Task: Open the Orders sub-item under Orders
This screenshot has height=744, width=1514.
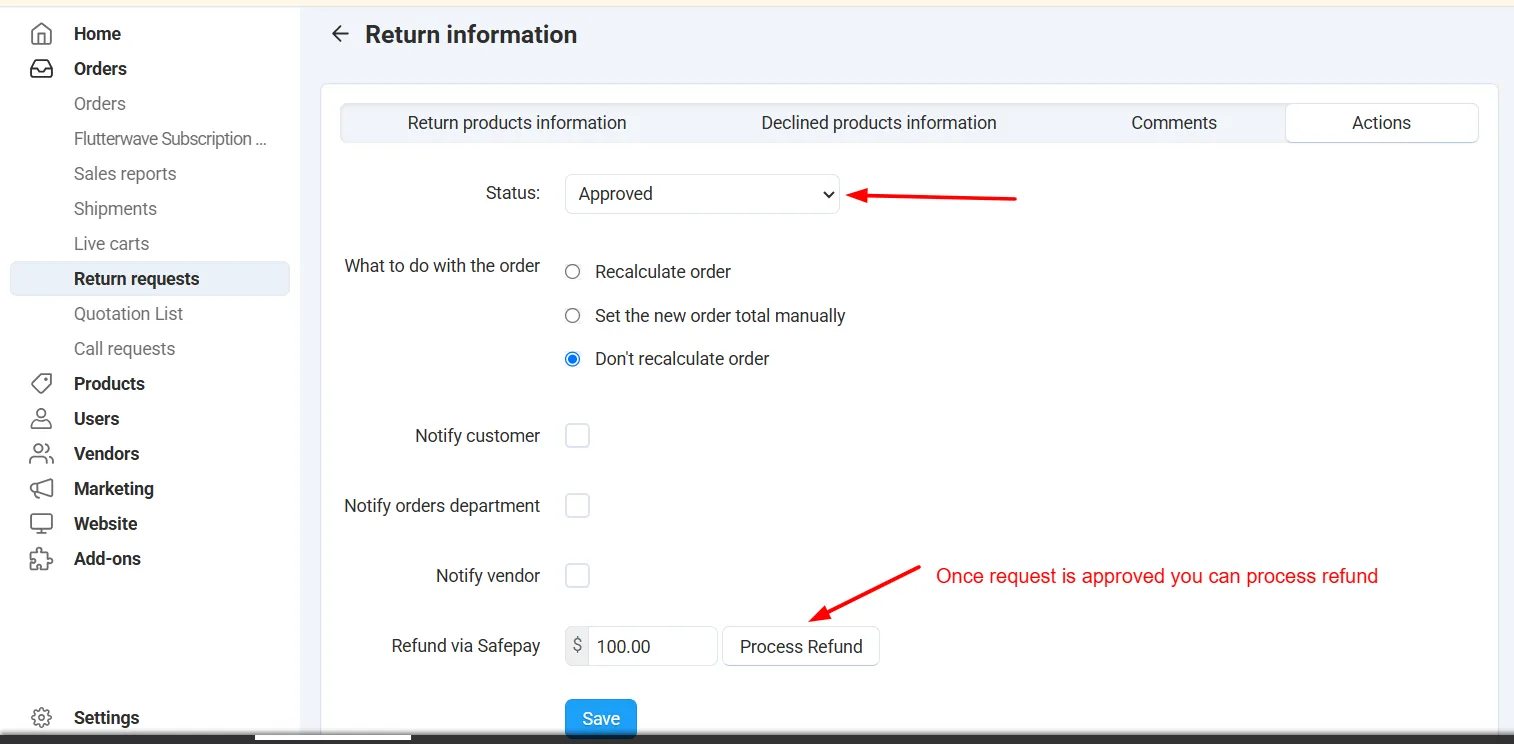Action: click(x=100, y=104)
